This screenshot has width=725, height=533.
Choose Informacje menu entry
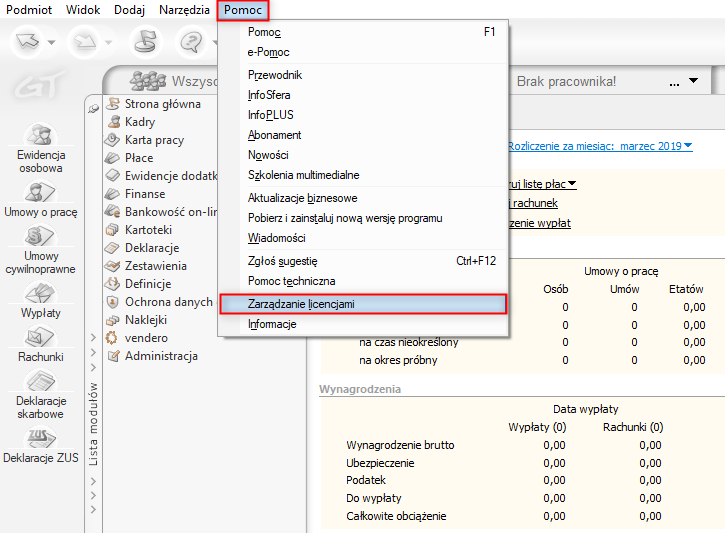(x=363, y=324)
